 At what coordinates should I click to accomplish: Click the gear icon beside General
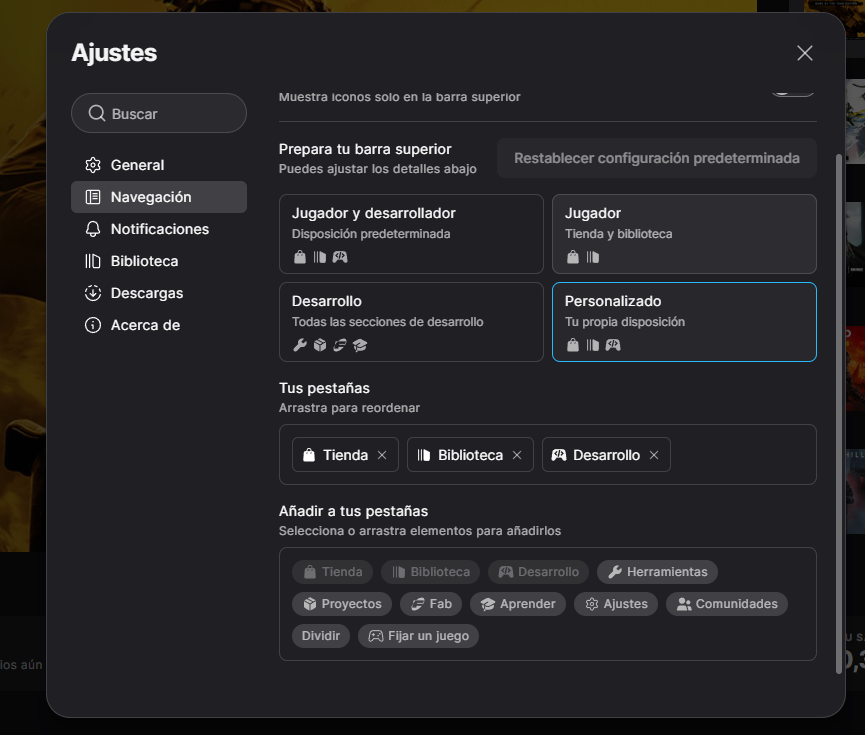pyautogui.click(x=93, y=165)
